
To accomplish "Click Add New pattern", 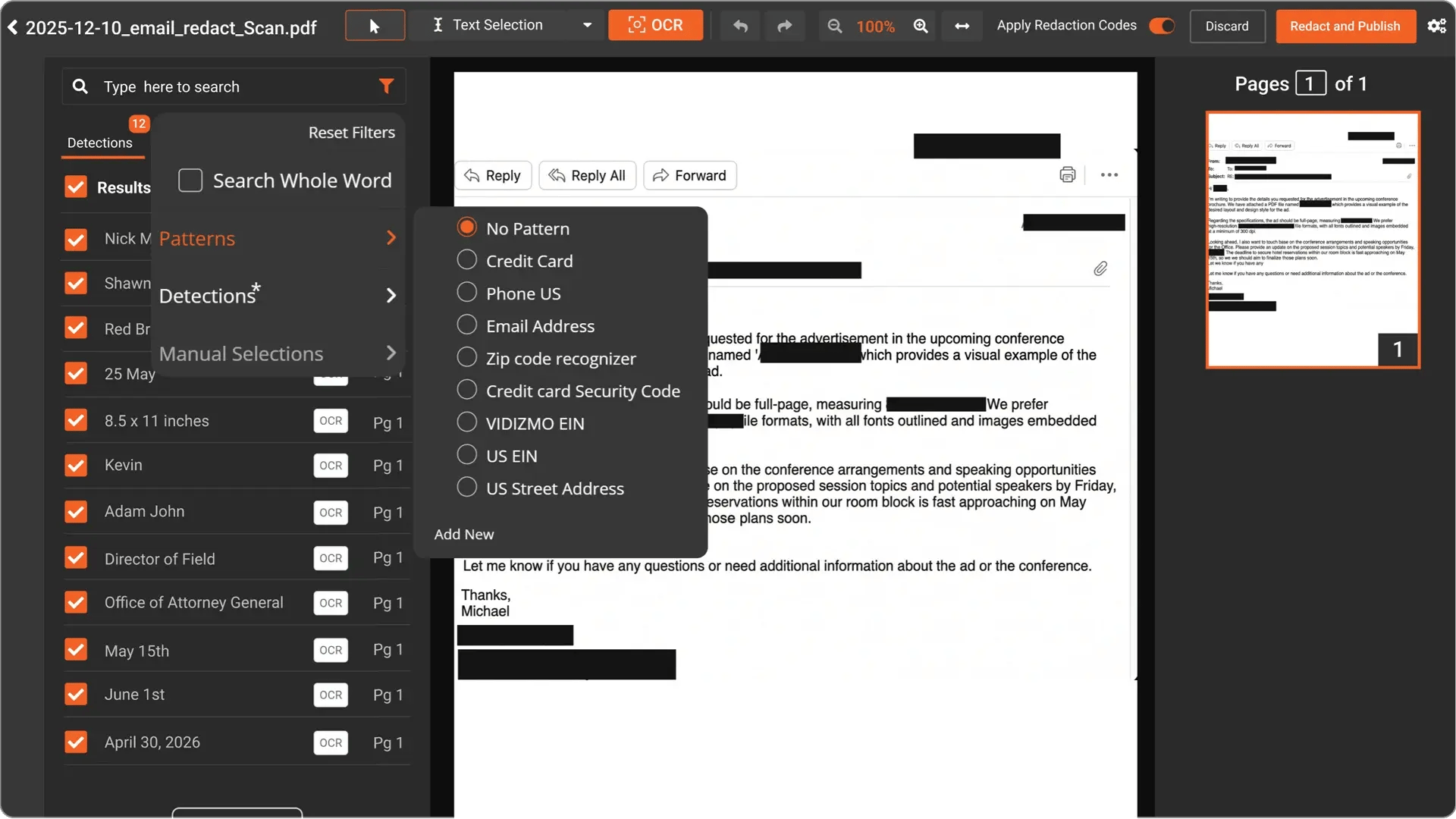I will point(464,535).
